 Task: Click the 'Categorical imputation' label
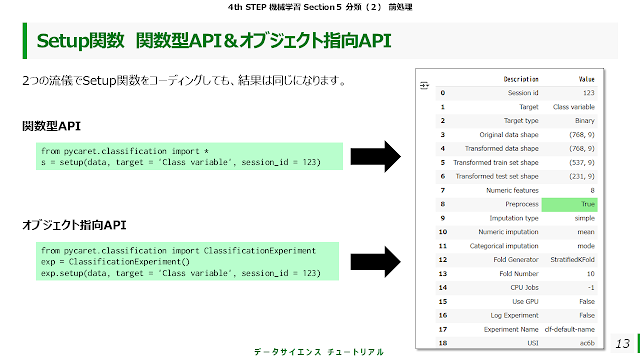coord(504,246)
